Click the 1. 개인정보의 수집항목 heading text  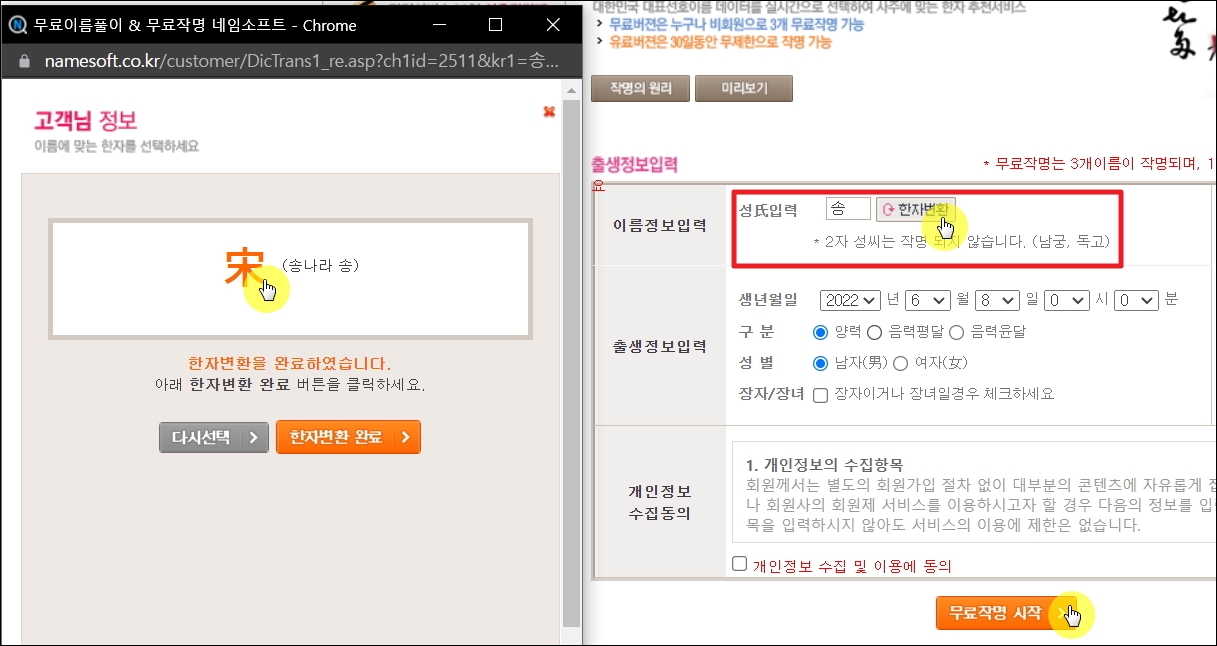tap(825, 466)
